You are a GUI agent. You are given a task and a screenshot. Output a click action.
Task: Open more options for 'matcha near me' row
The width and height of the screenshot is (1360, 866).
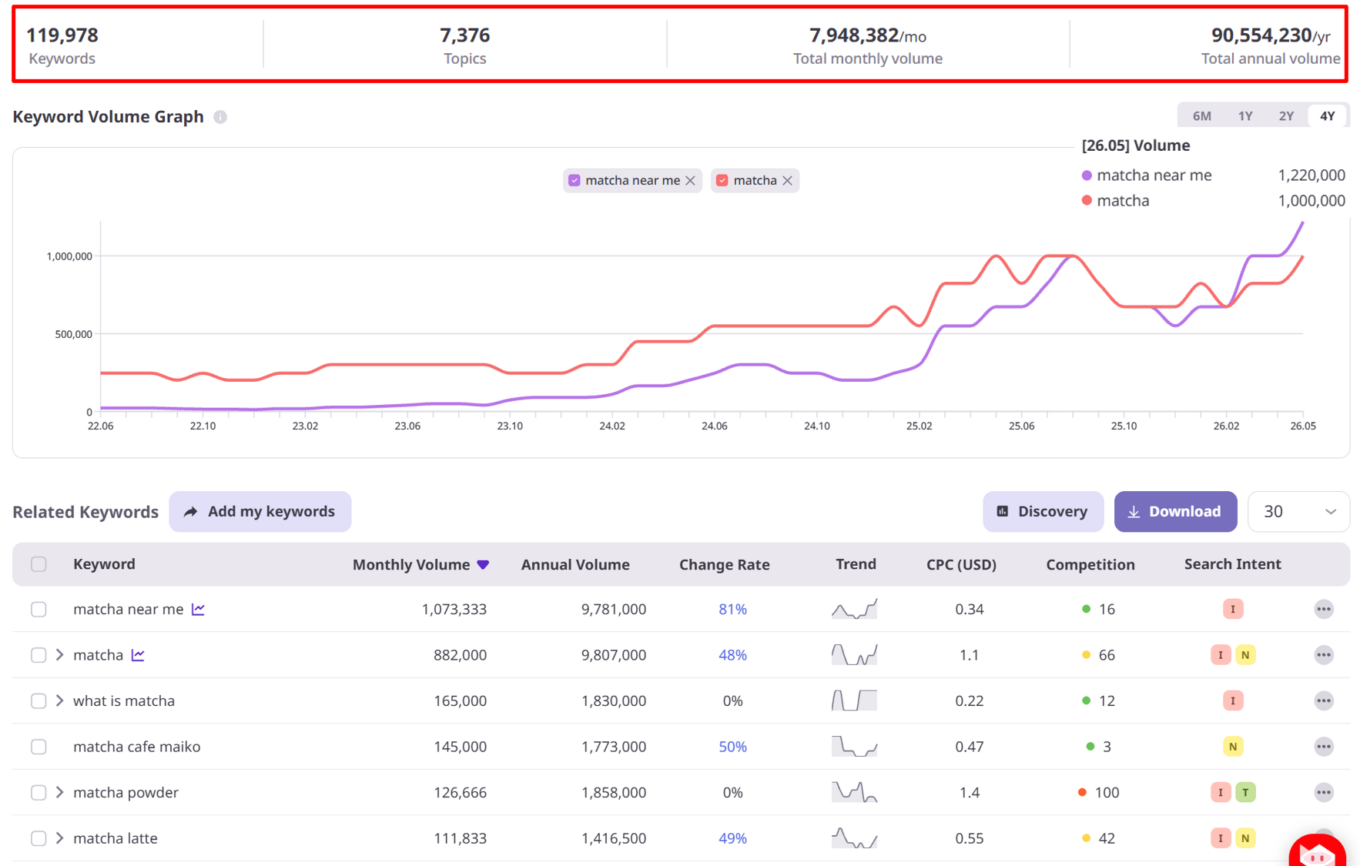pos(1324,609)
